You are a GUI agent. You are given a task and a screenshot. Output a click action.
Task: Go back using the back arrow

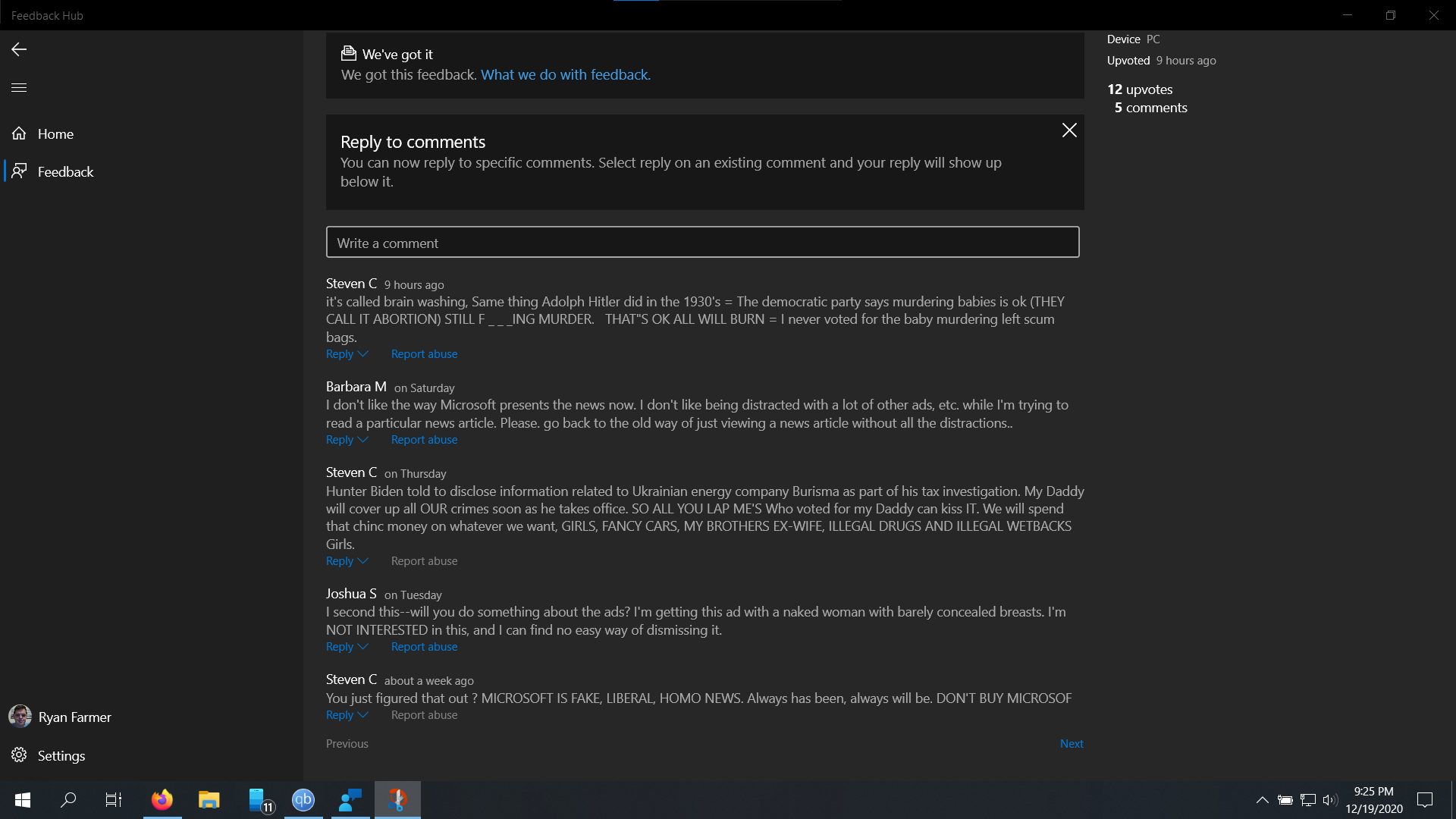(x=19, y=49)
